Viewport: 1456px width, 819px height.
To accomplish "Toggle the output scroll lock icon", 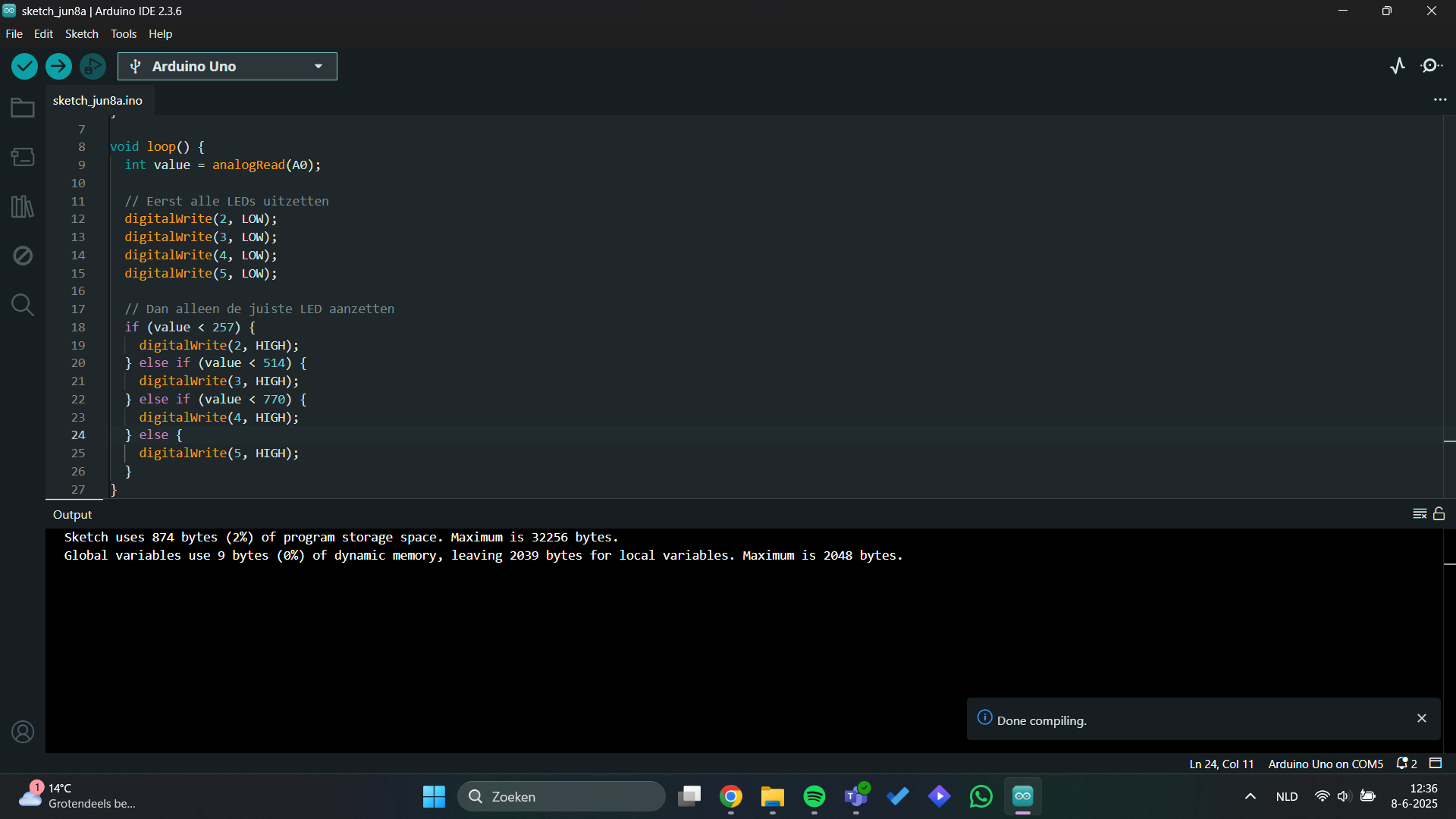I will point(1439,514).
